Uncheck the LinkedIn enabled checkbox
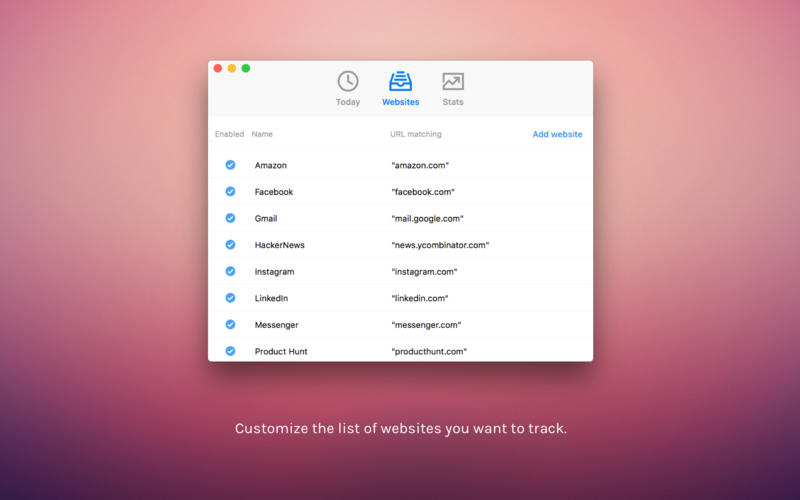800x500 pixels. click(231, 297)
